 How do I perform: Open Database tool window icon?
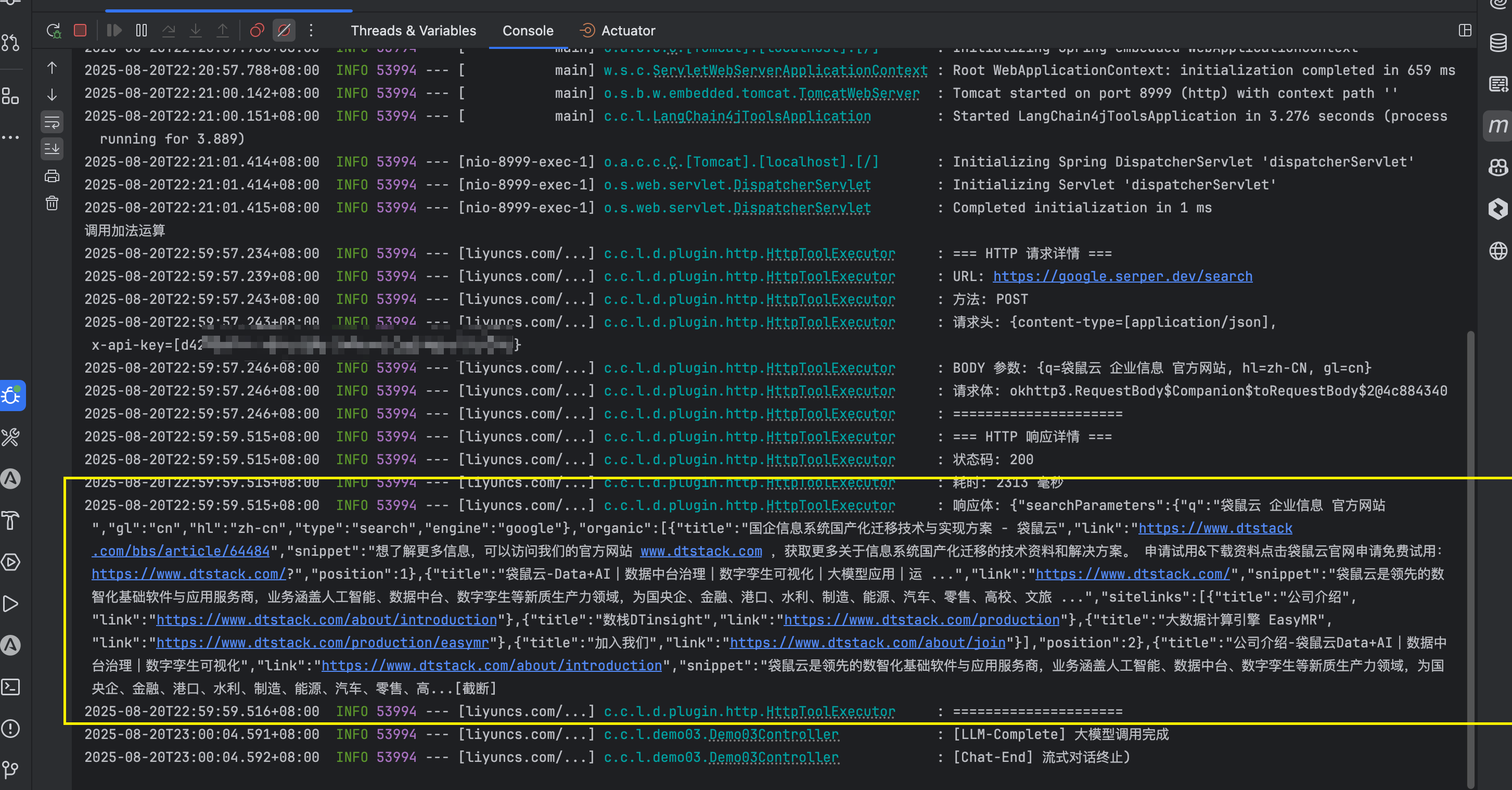[1497, 43]
